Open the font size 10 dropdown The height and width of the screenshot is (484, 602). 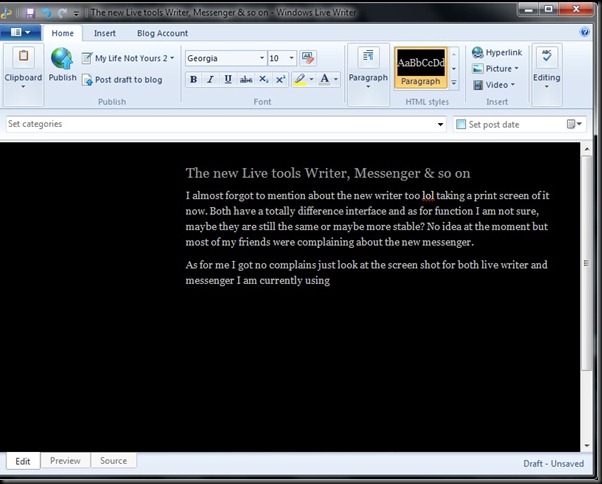291,58
